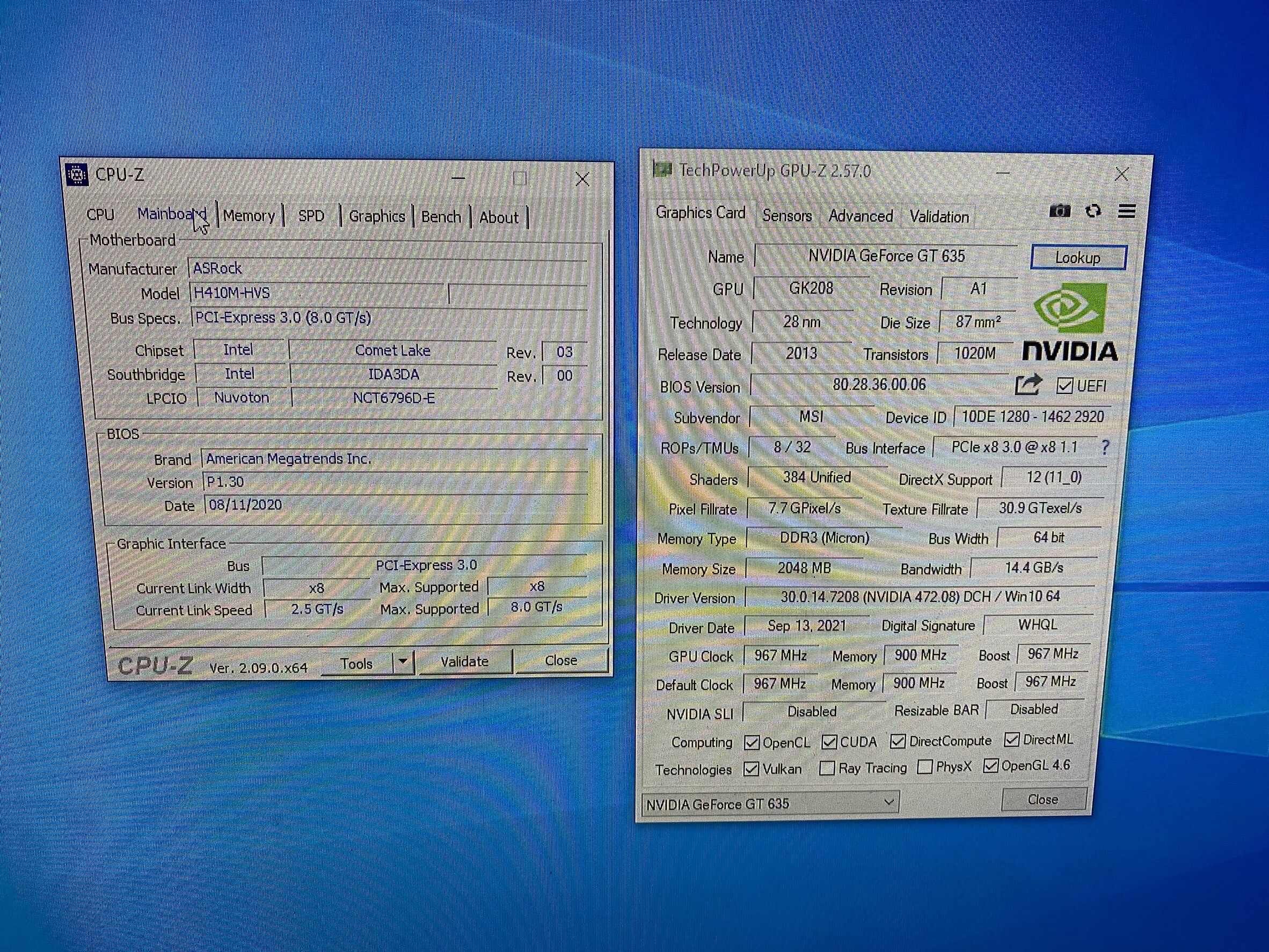Click the CPU-Z title bar icon
Viewport: 1269px width, 952px height.
click(x=77, y=174)
